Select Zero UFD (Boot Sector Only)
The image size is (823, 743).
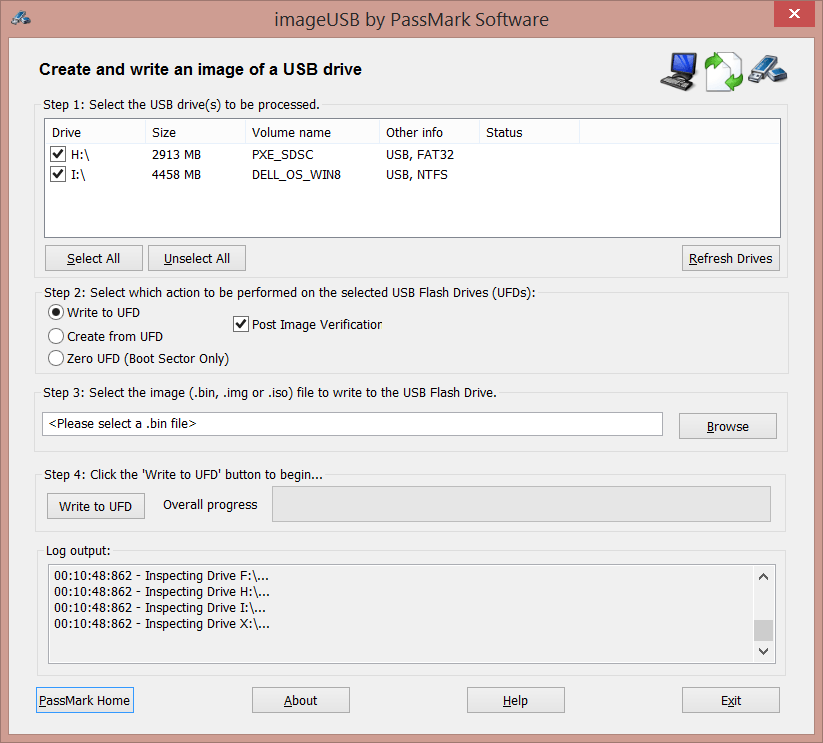57,358
